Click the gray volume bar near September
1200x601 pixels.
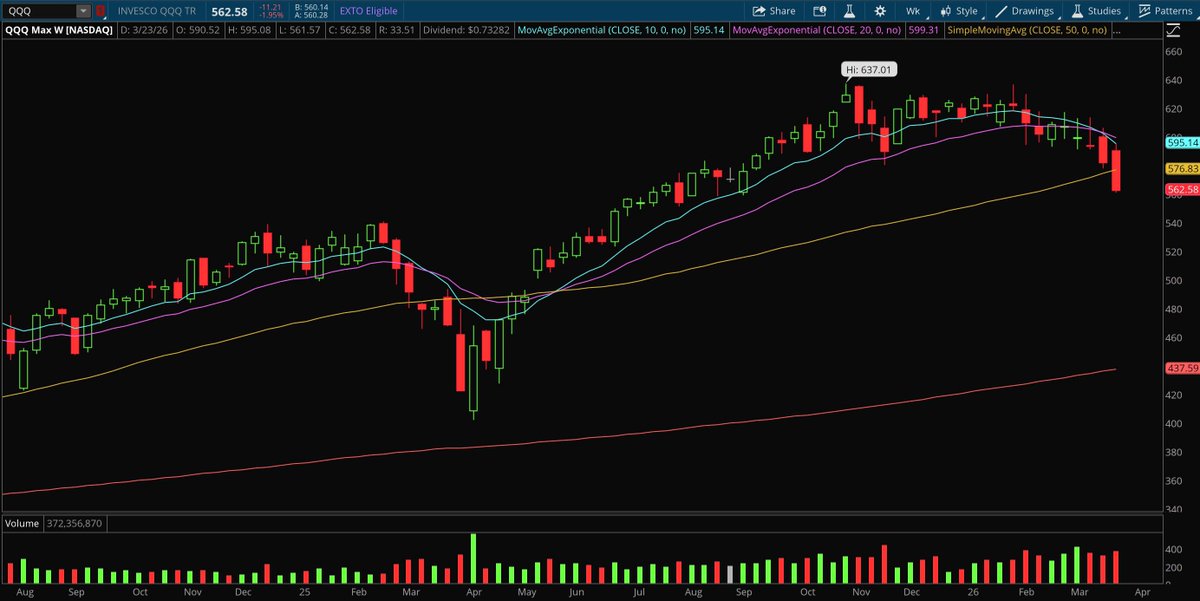[729, 575]
